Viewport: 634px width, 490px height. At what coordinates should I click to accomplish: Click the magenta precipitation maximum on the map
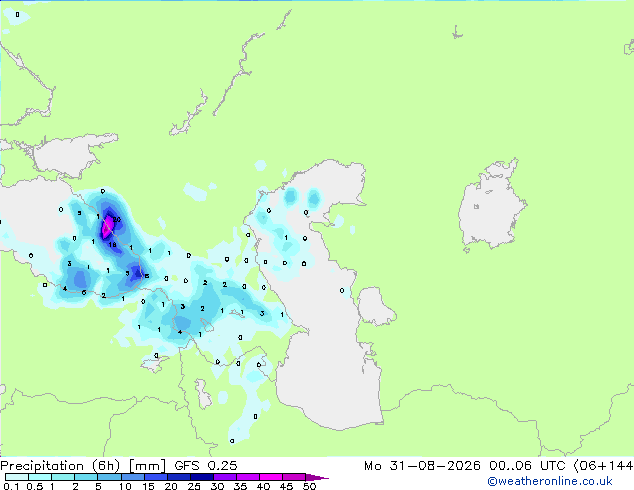107,227
